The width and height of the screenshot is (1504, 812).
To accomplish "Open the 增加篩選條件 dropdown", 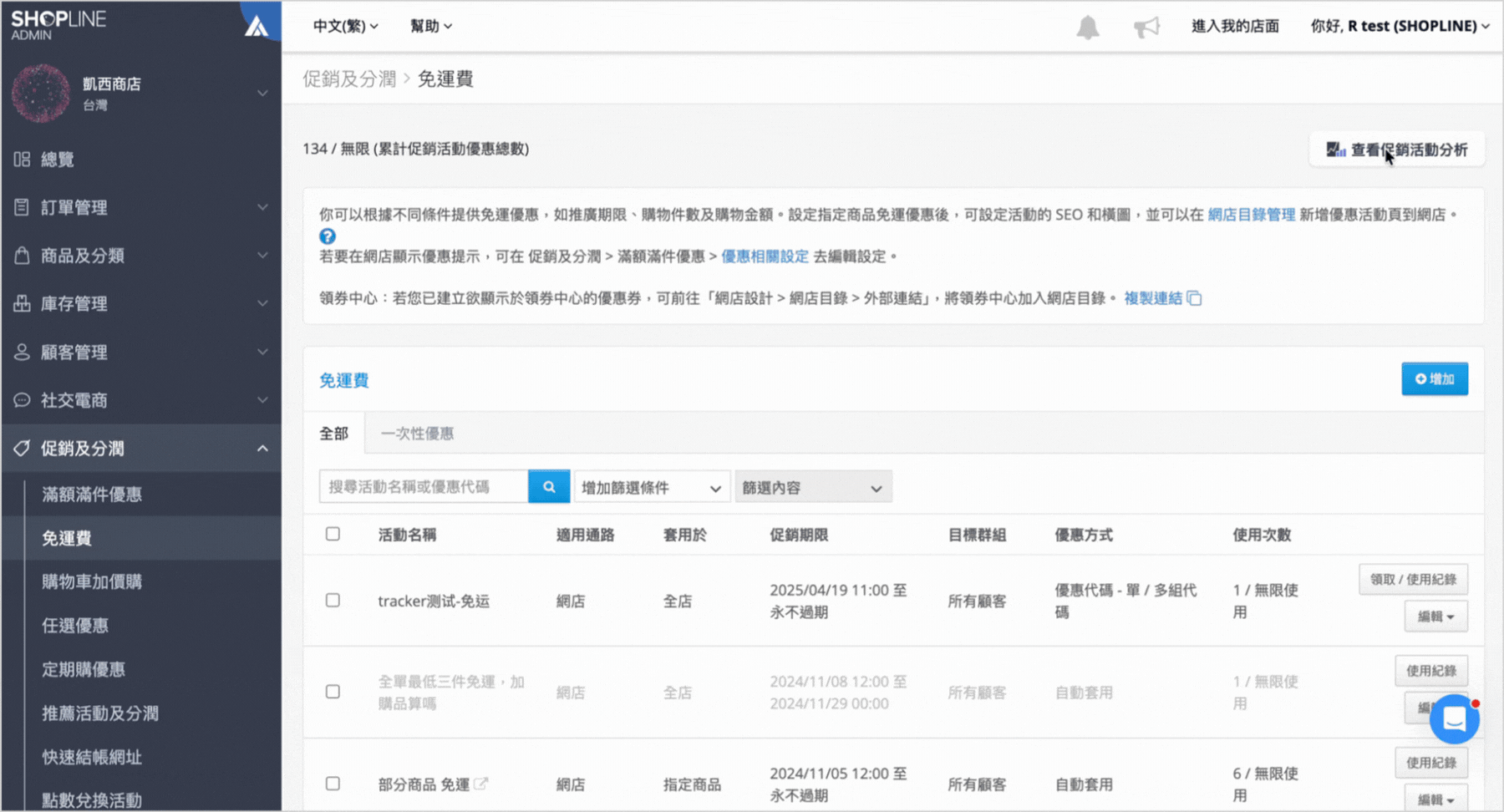I will coord(652,487).
